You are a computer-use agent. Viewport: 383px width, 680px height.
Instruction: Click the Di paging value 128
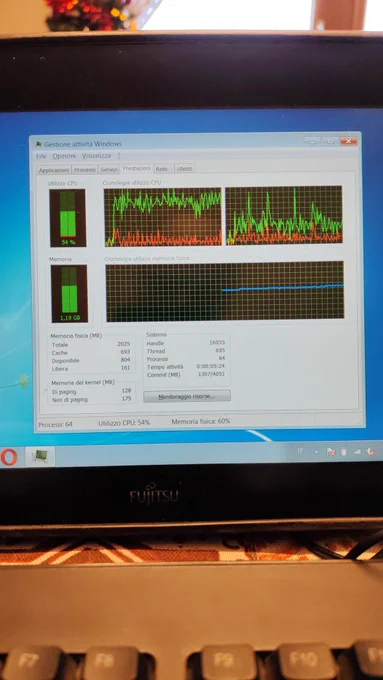126,391
